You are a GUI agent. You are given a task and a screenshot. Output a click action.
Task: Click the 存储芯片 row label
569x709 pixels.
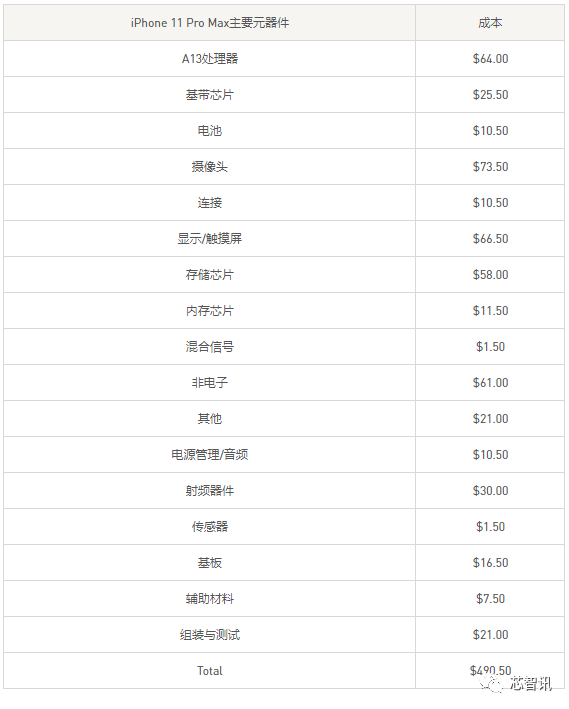pyautogui.click(x=209, y=274)
